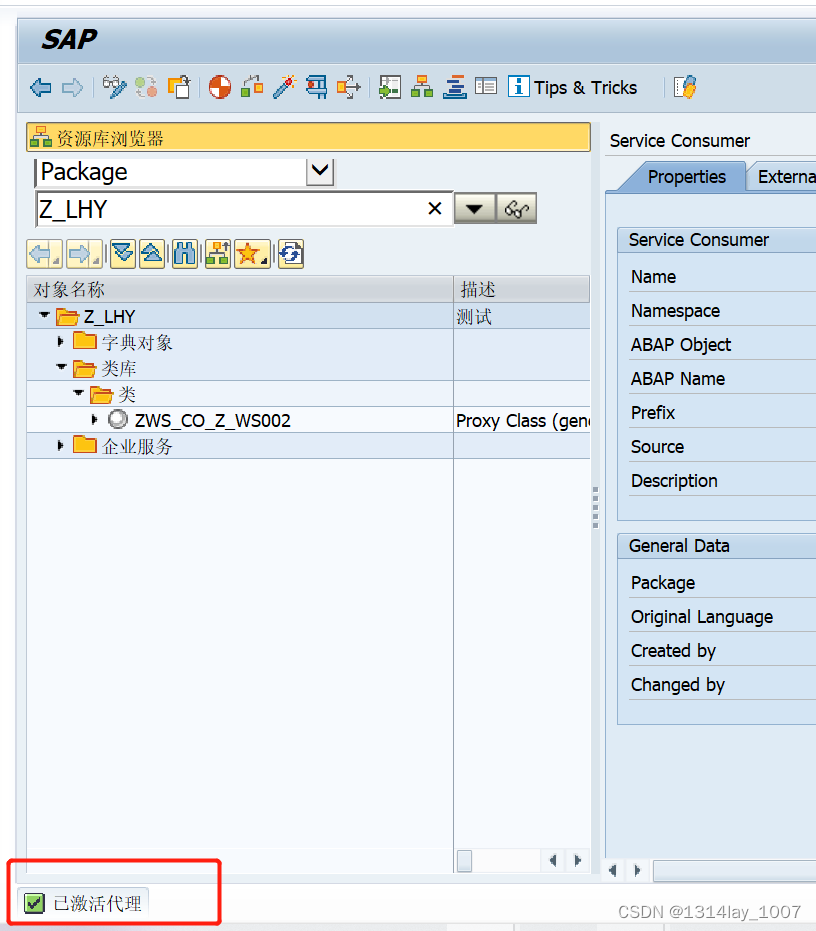Switch to the External tab

785,177
